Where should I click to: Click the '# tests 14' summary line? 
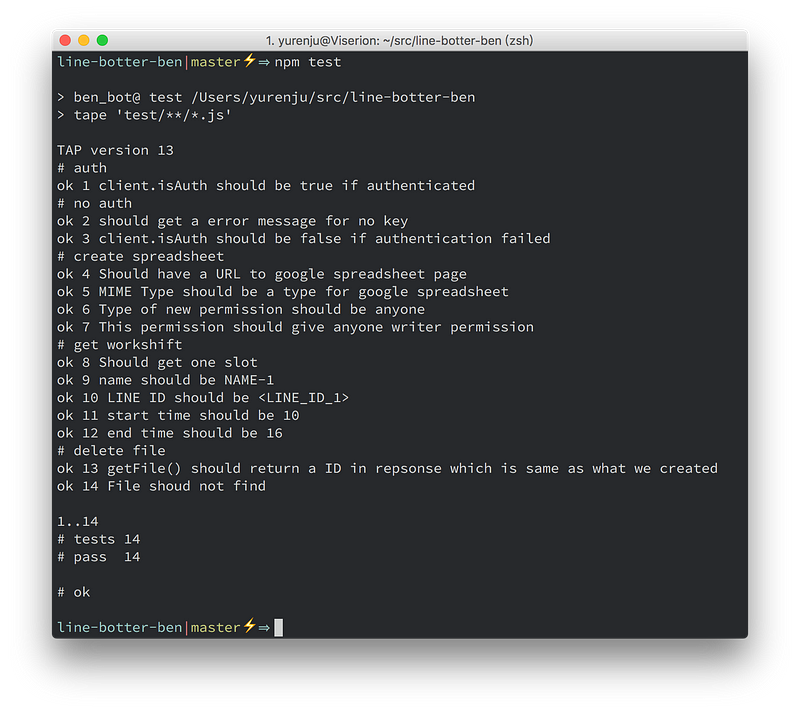[98, 539]
